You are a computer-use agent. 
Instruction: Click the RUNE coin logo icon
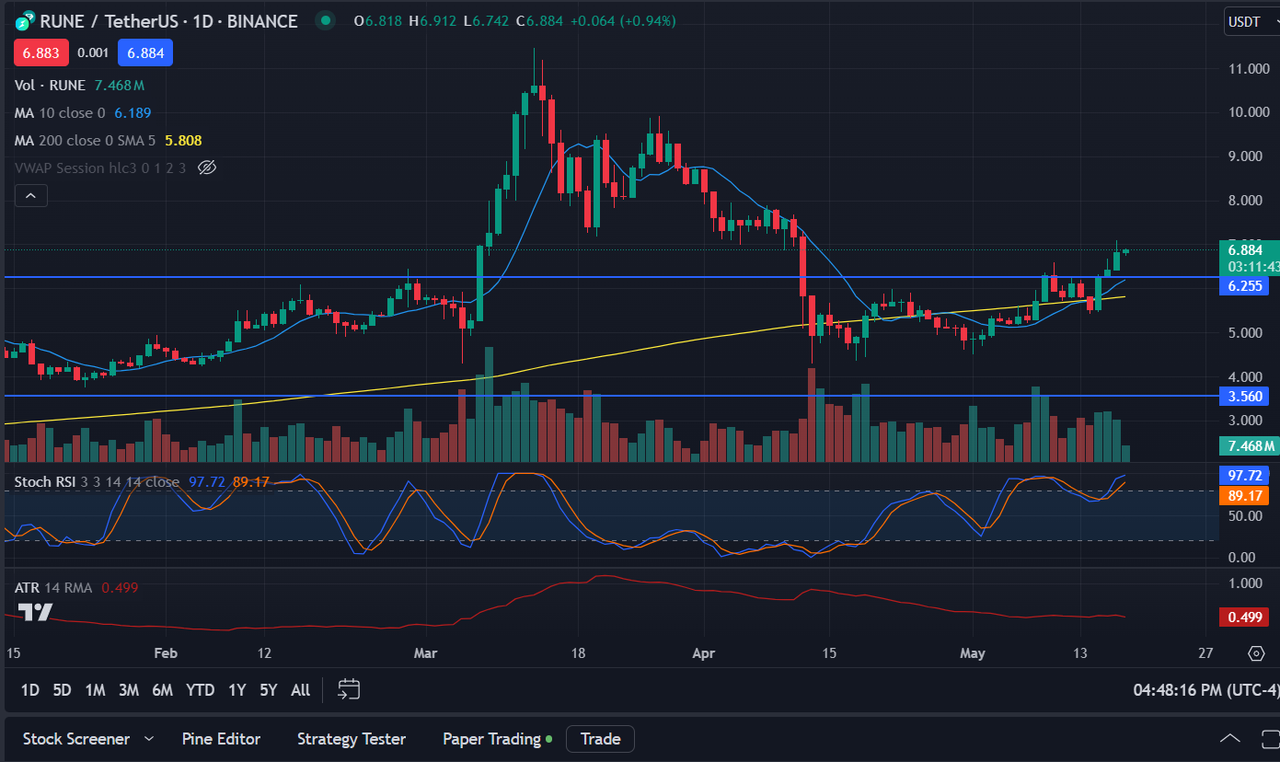point(23,21)
